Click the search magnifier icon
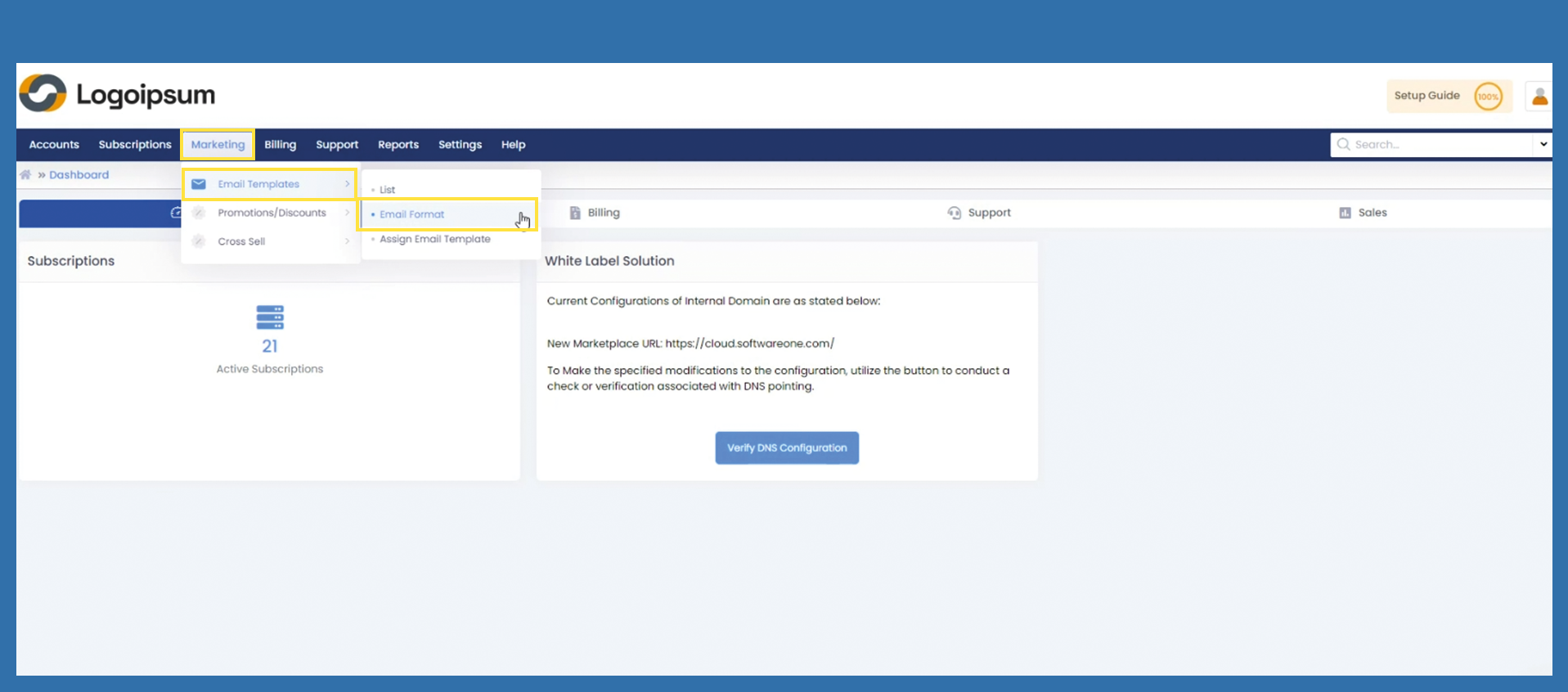The image size is (1568, 692). coord(1343,145)
